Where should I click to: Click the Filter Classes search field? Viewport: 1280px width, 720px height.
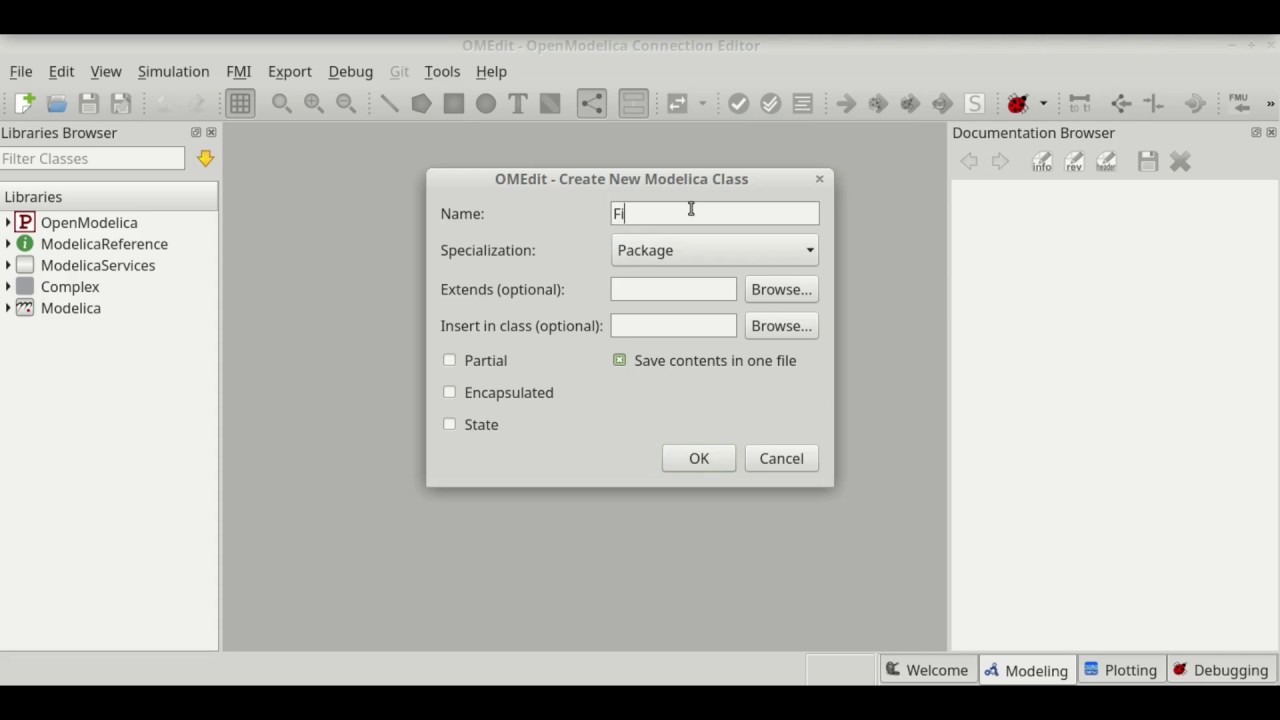coord(92,158)
